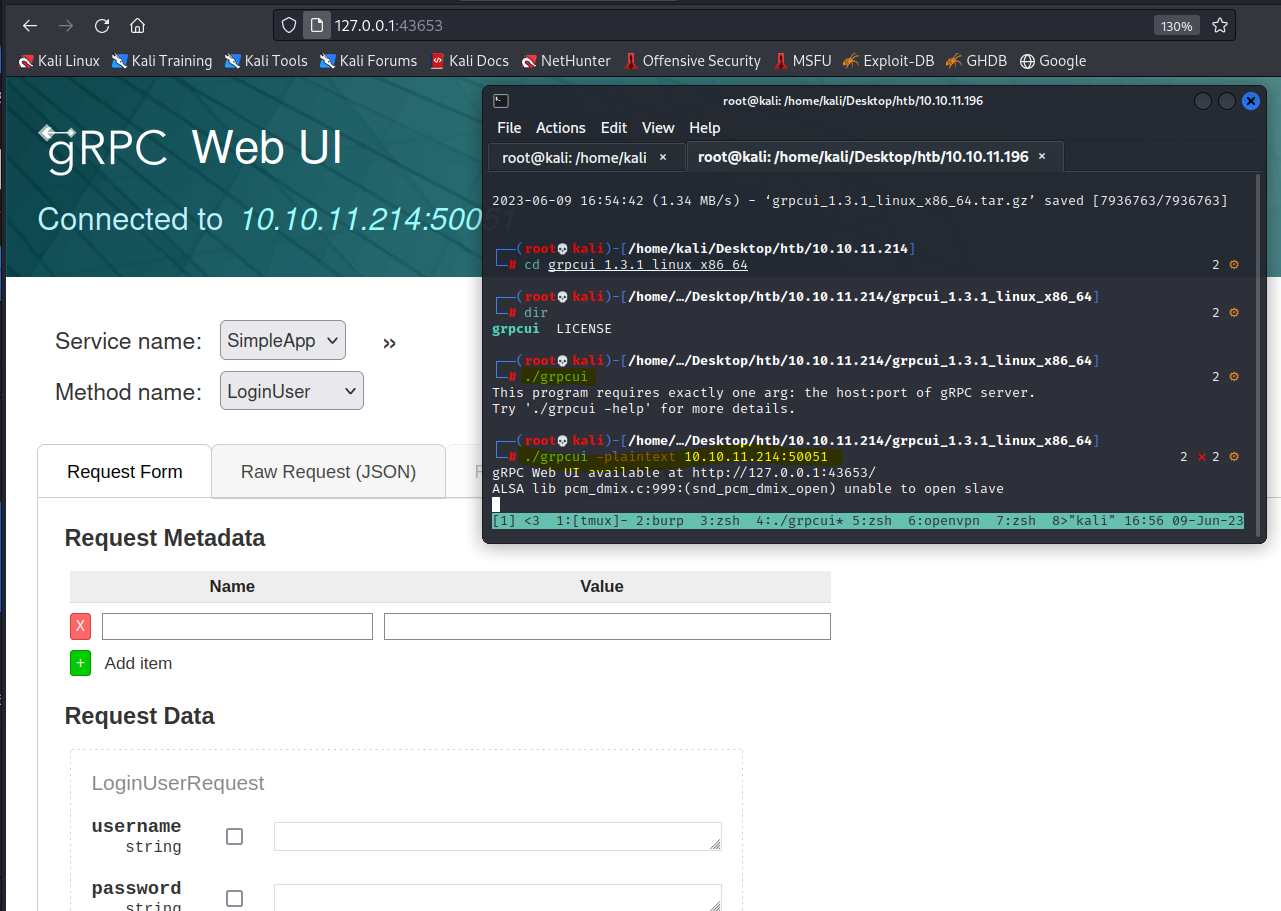Viewport: 1281px width, 911px height.
Task: Click the browser reload icon
Action: (x=102, y=26)
